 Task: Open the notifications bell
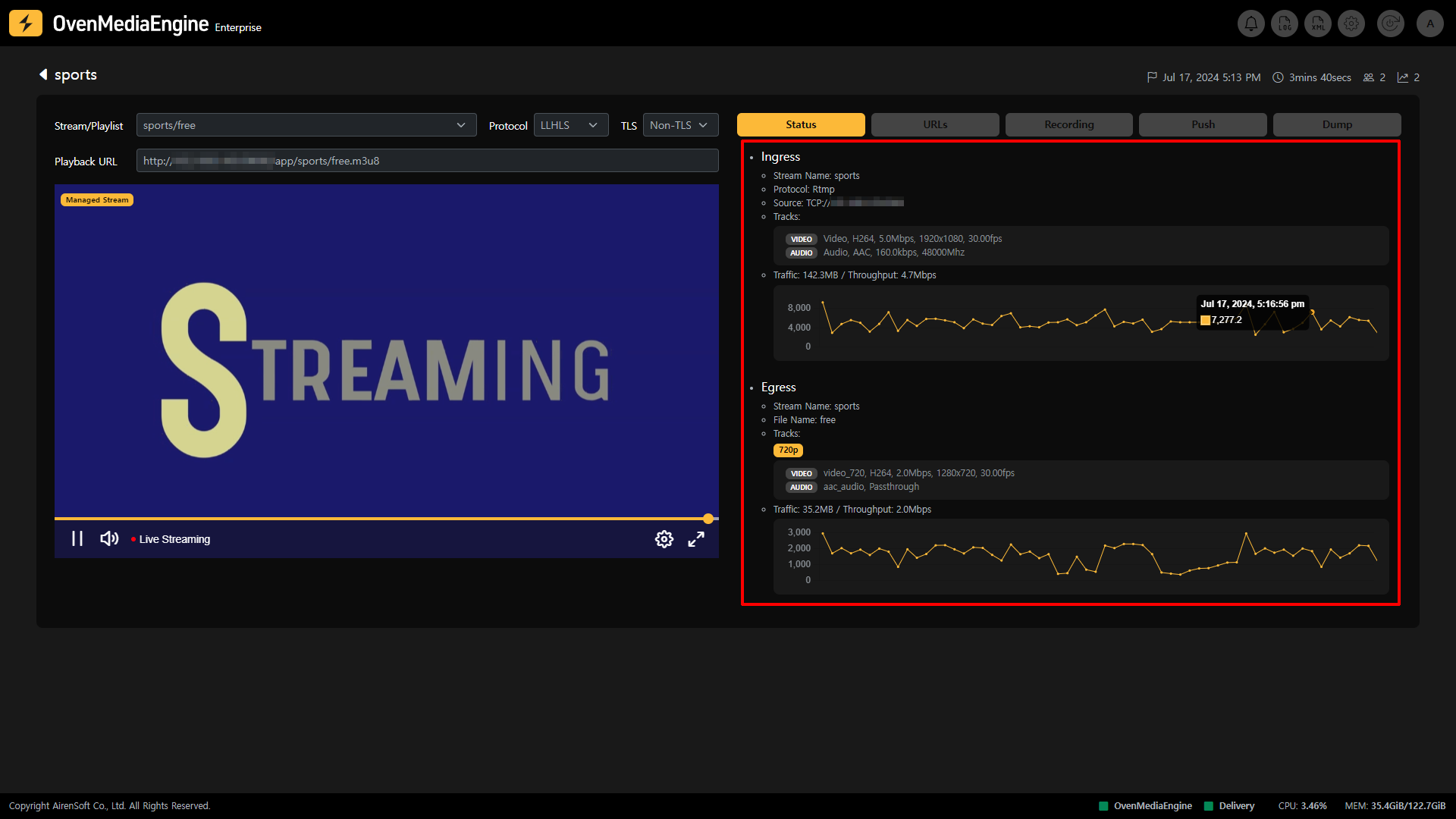coord(1251,24)
